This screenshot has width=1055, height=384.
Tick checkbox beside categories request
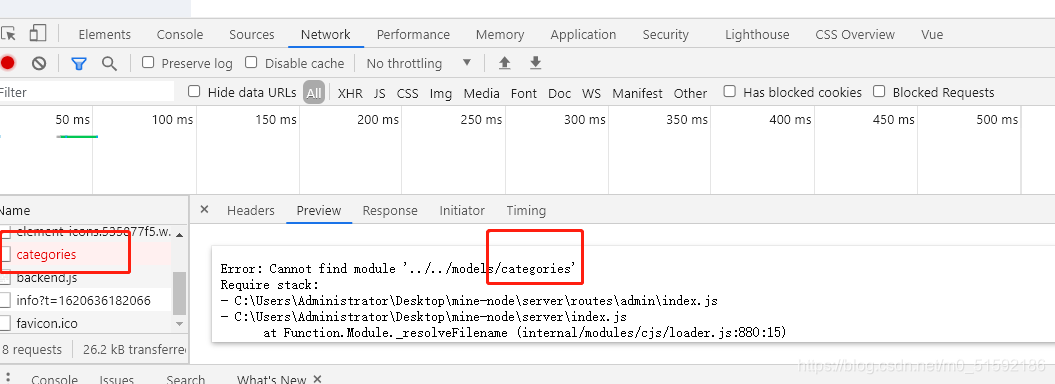point(5,254)
